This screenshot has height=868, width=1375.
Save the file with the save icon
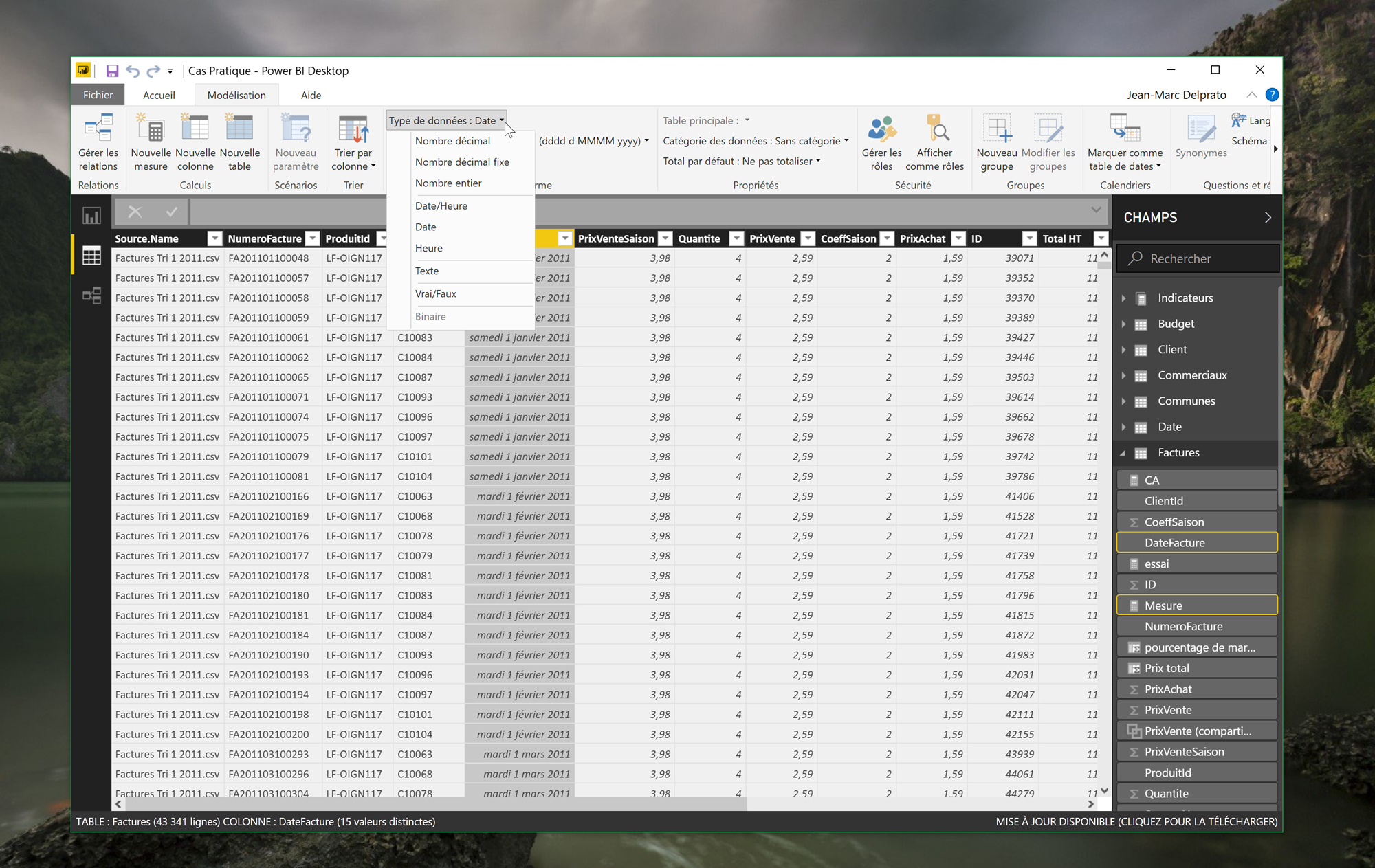113,70
